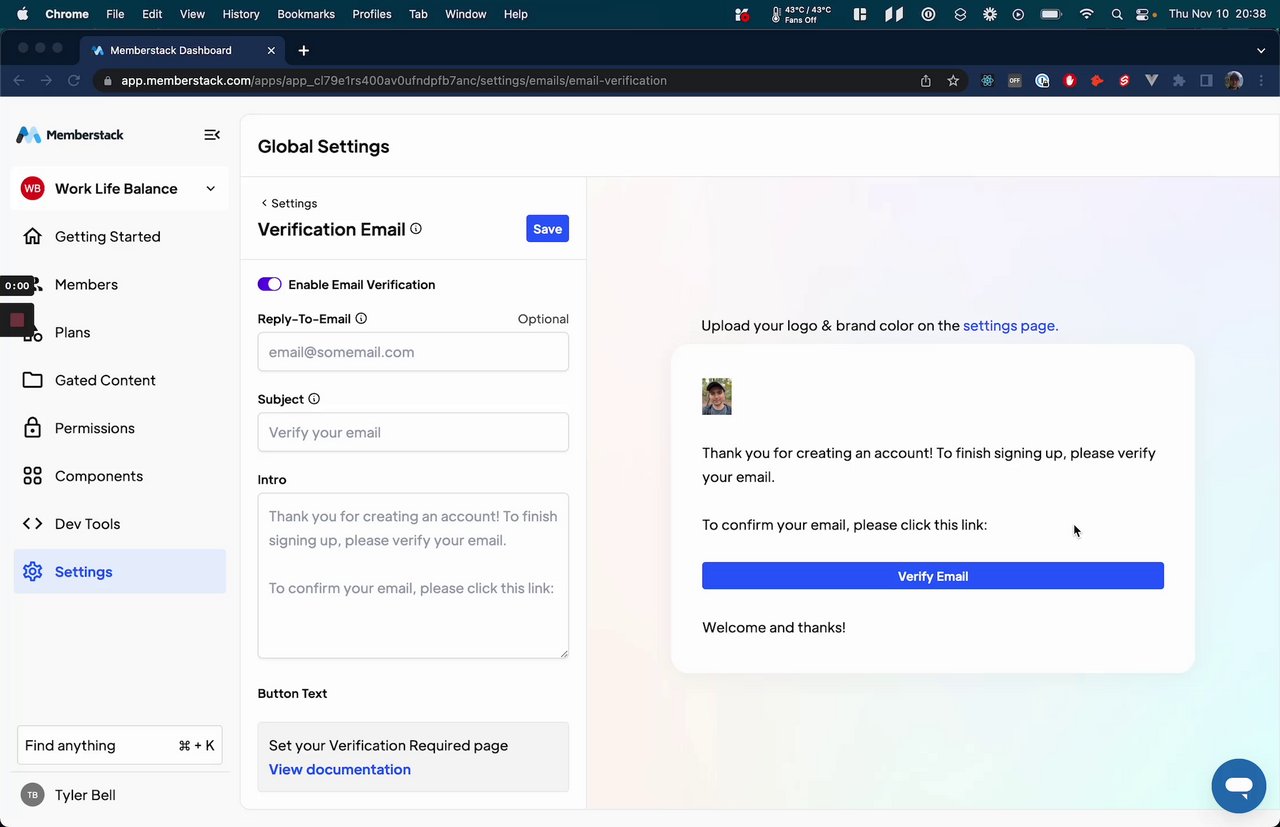Toggle the Chrome side panel icon
Image resolution: width=1280 pixels, height=827 pixels.
pos(1206,81)
